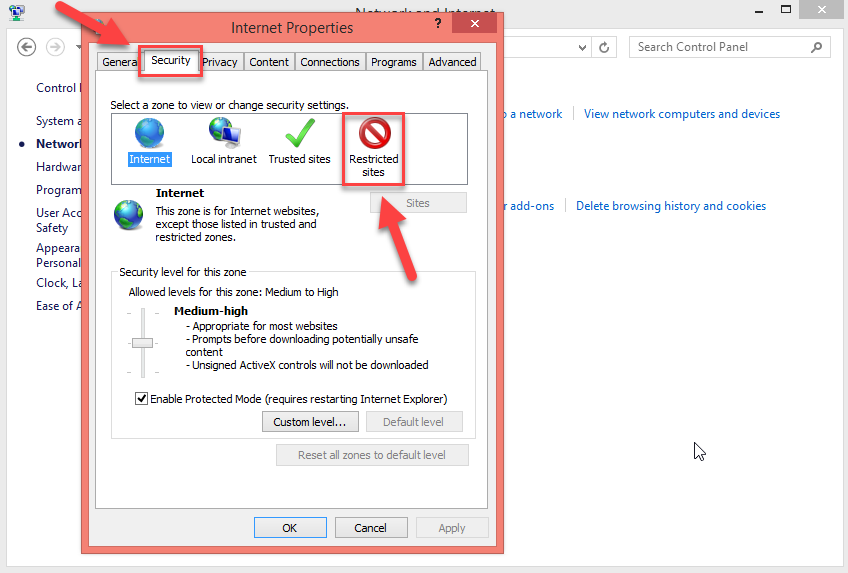Click the refresh icon in address bar
This screenshot has height=573, width=848.
pyautogui.click(x=604, y=47)
